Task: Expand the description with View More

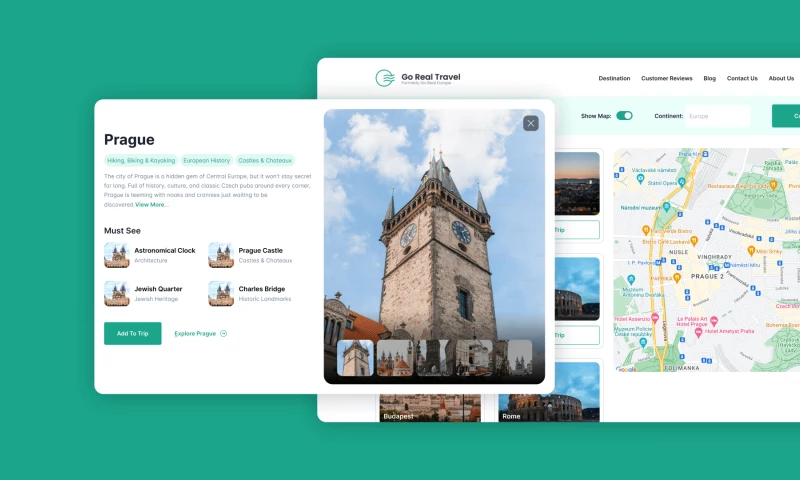Action: point(152,204)
